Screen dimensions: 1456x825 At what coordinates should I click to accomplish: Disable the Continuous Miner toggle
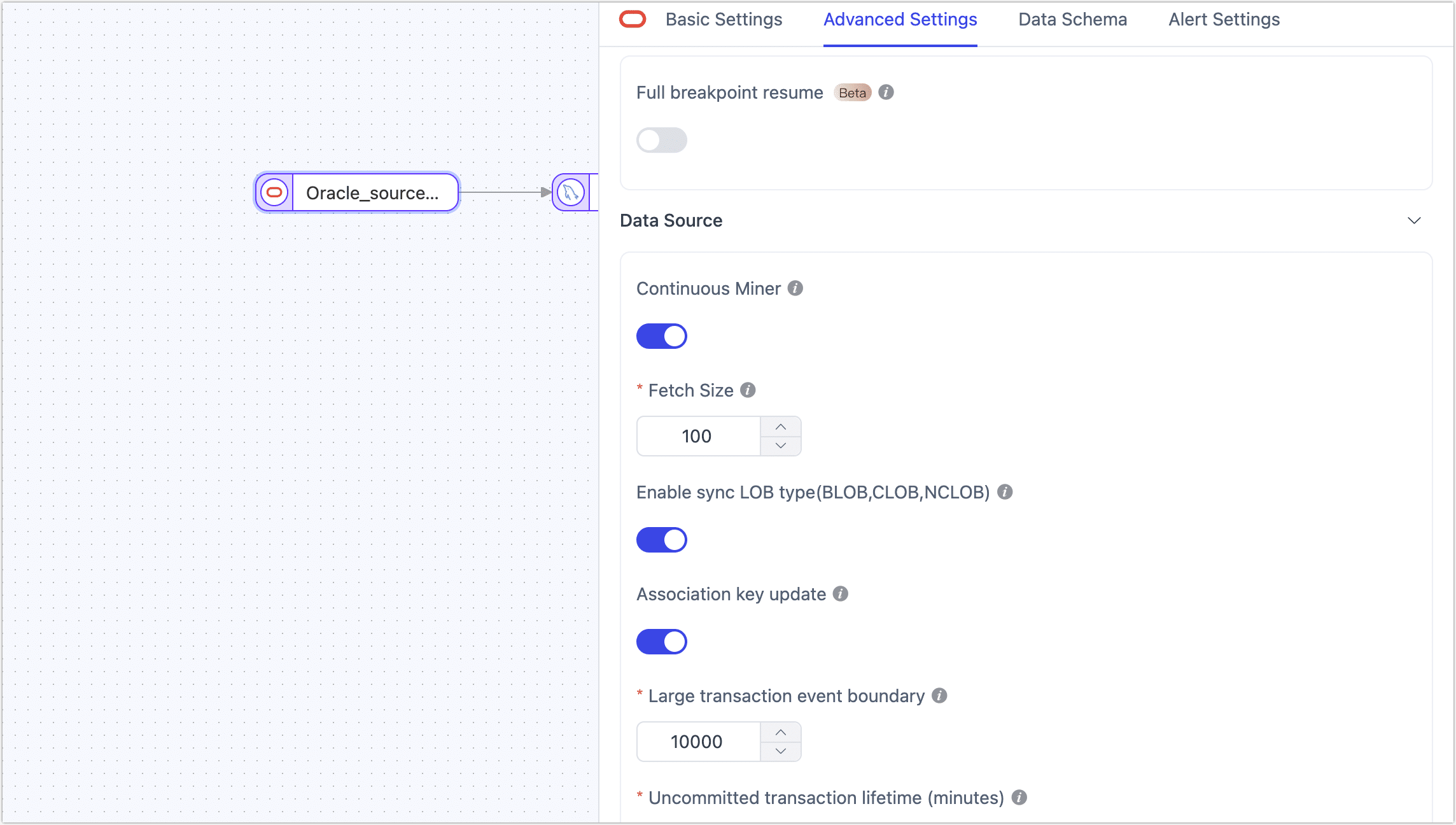click(662, 335)
